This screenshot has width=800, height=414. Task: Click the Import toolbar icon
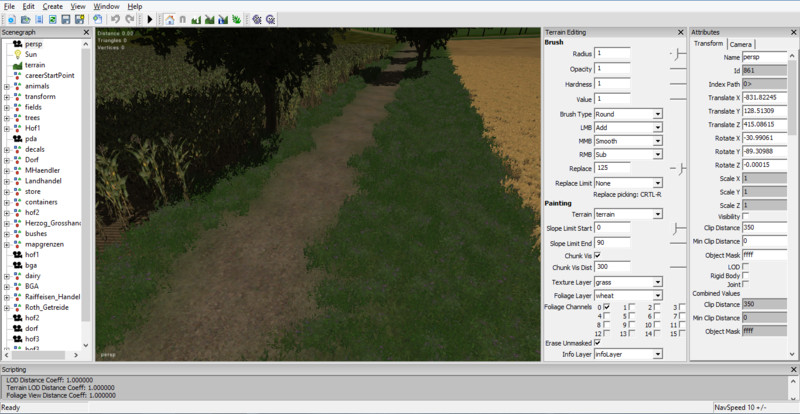[x=39, y=19]
